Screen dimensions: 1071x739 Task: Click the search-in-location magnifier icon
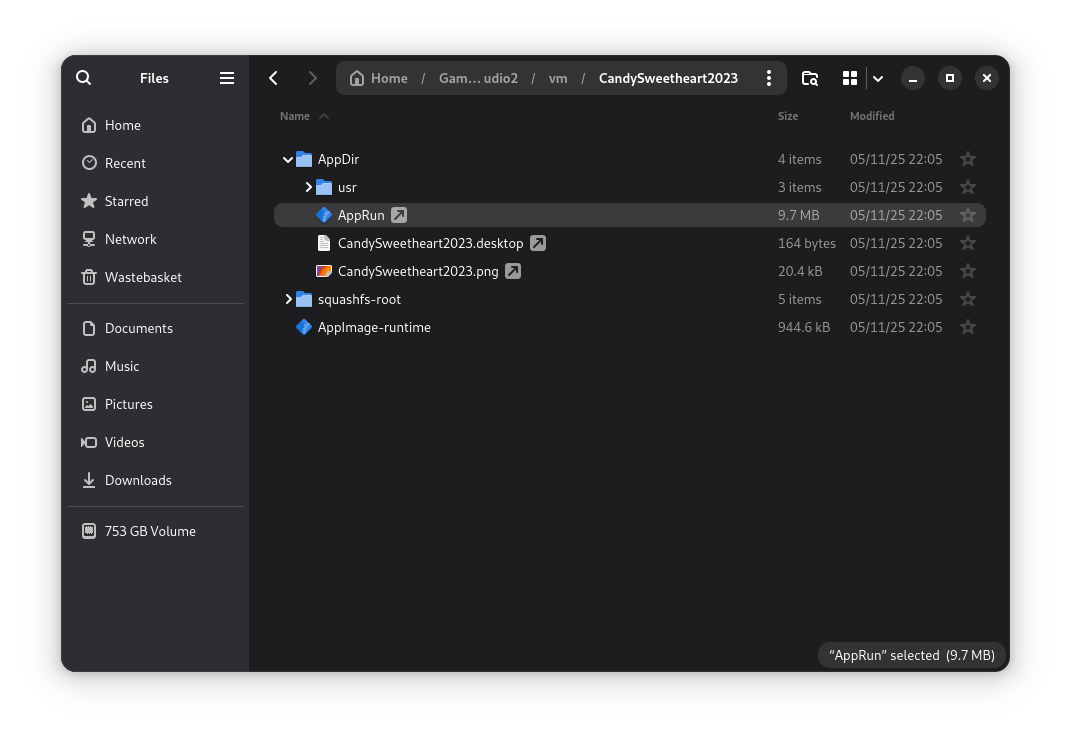(x=809, y=77)
